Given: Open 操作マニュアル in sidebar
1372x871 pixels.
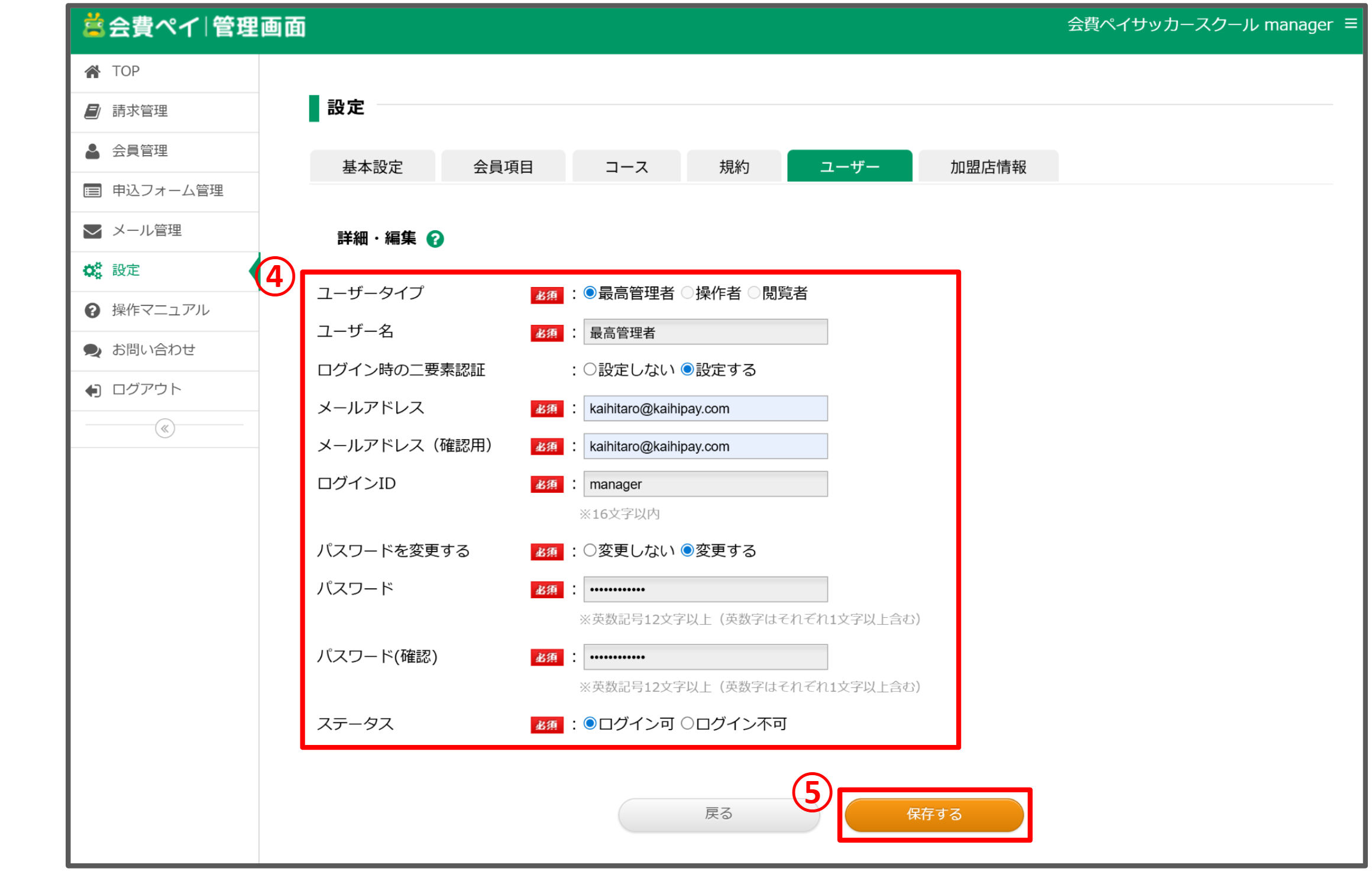Looking at the screenshot, I should pos(160,310).
